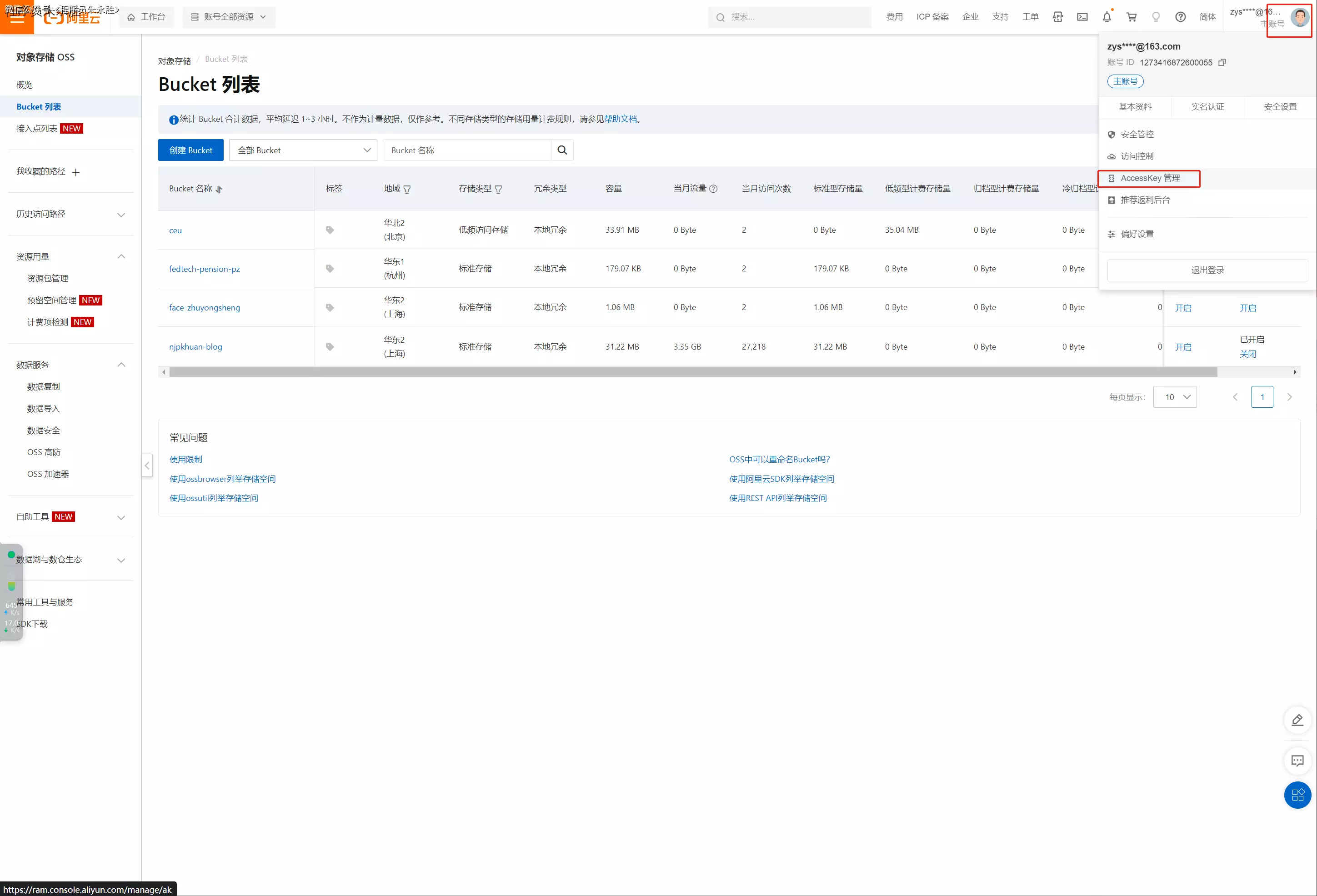The width and height of the screenshot is (1317, 896).
Task: Click the top search box
Action: coord(789,17)
